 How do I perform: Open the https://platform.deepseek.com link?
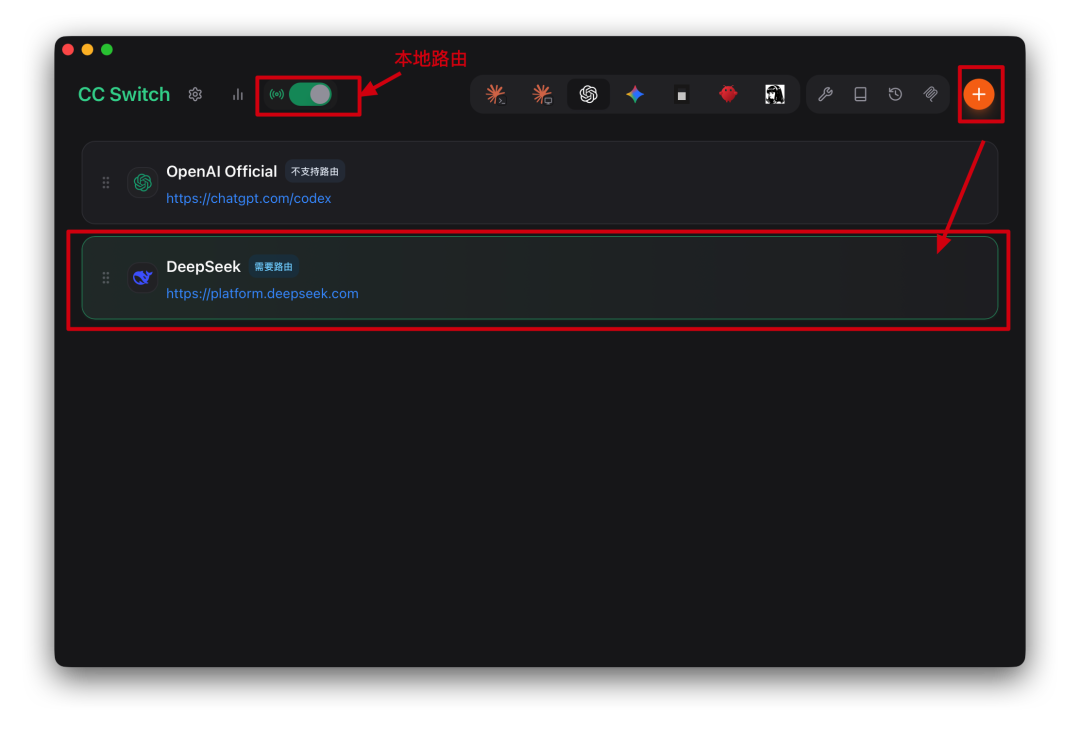coord(262,294)
